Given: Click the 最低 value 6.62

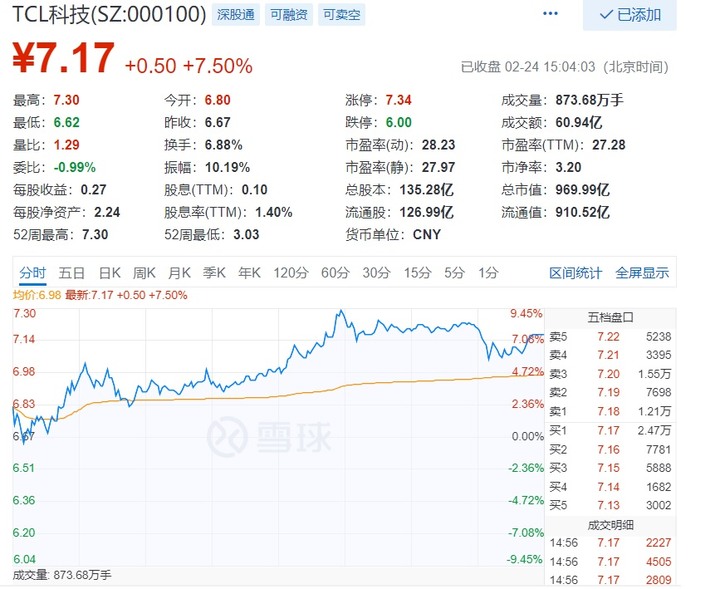Looking at the screenshot, I should coord(66,123).
